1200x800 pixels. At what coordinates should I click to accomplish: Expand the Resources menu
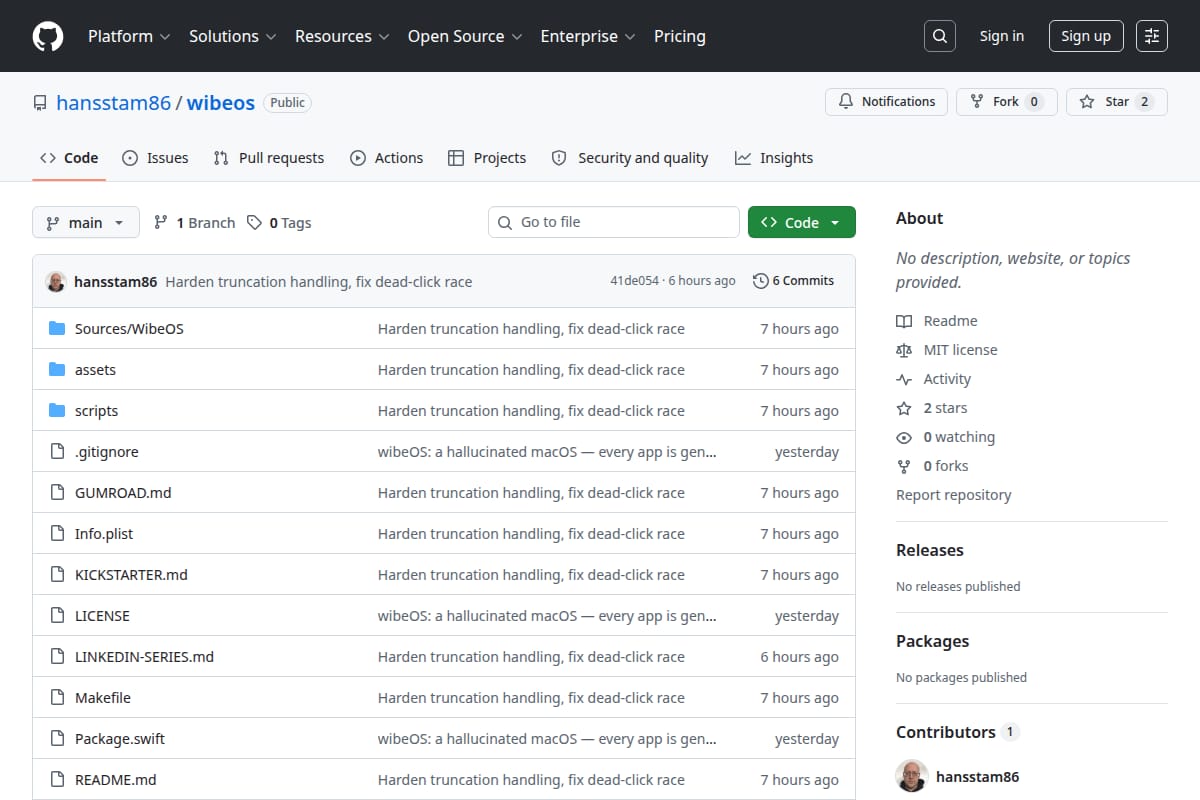point(342,36)
